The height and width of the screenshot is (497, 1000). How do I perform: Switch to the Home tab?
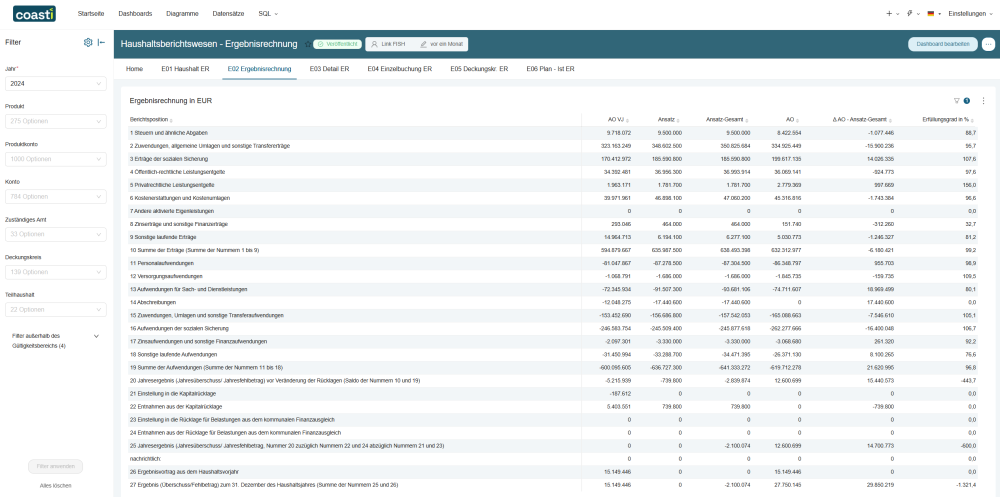[134, 68]
